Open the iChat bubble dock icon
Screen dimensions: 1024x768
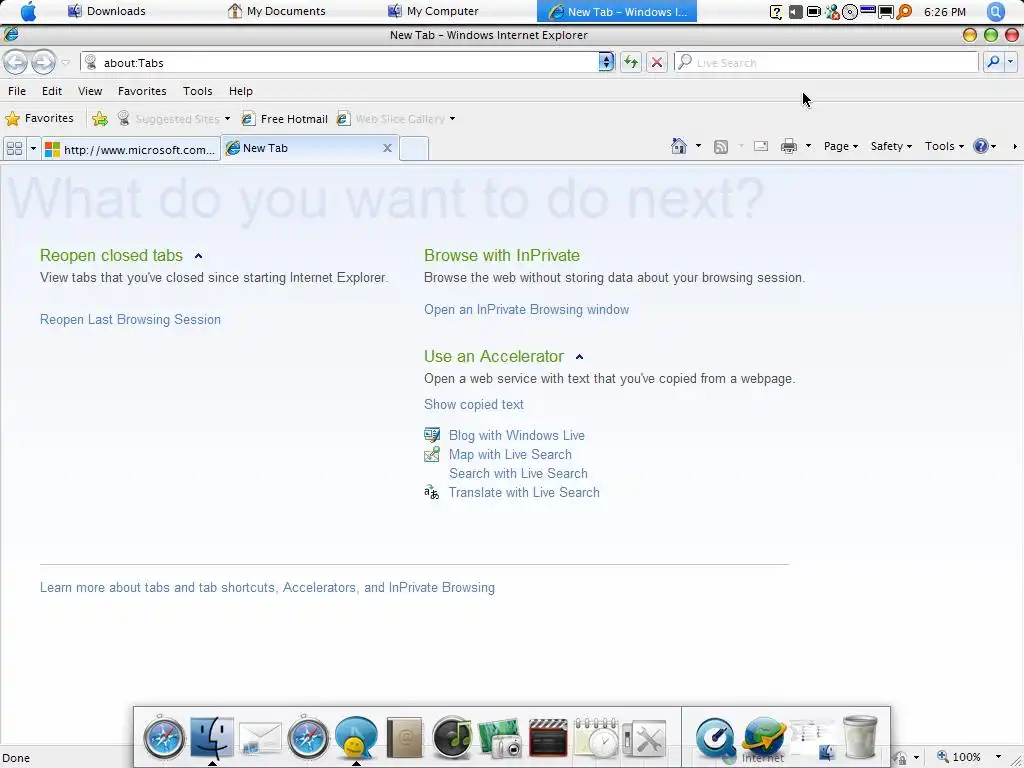pyautogui.click(x=357, y=738)
